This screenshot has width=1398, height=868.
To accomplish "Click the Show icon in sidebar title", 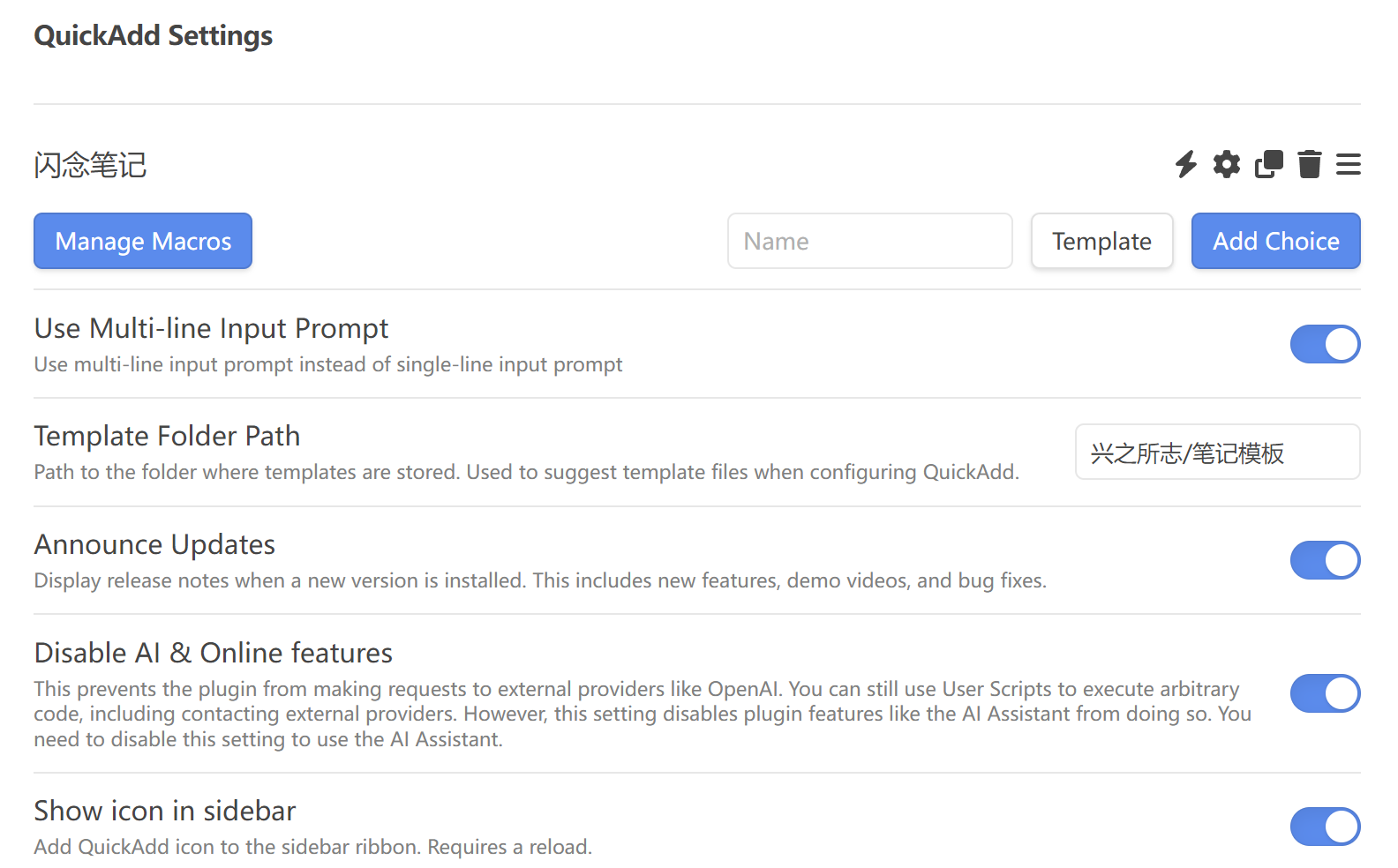I will tap(164, 811).
